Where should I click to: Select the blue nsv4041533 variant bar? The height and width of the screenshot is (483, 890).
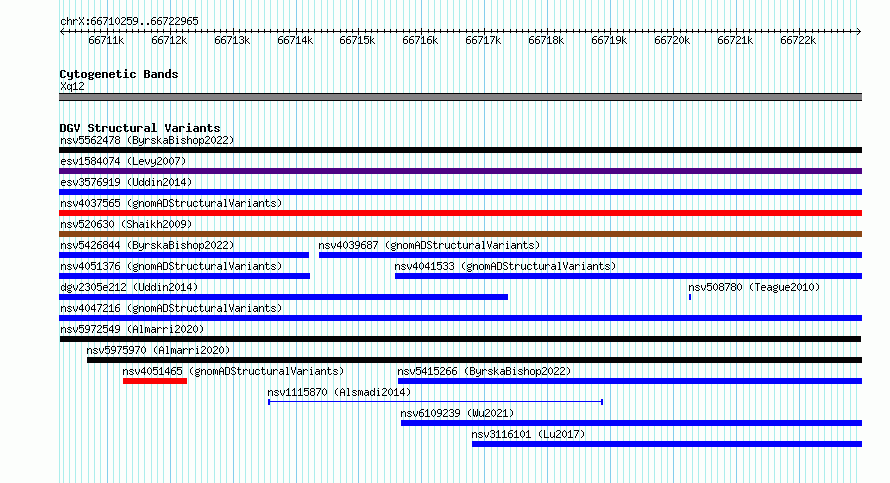[628, 276]
